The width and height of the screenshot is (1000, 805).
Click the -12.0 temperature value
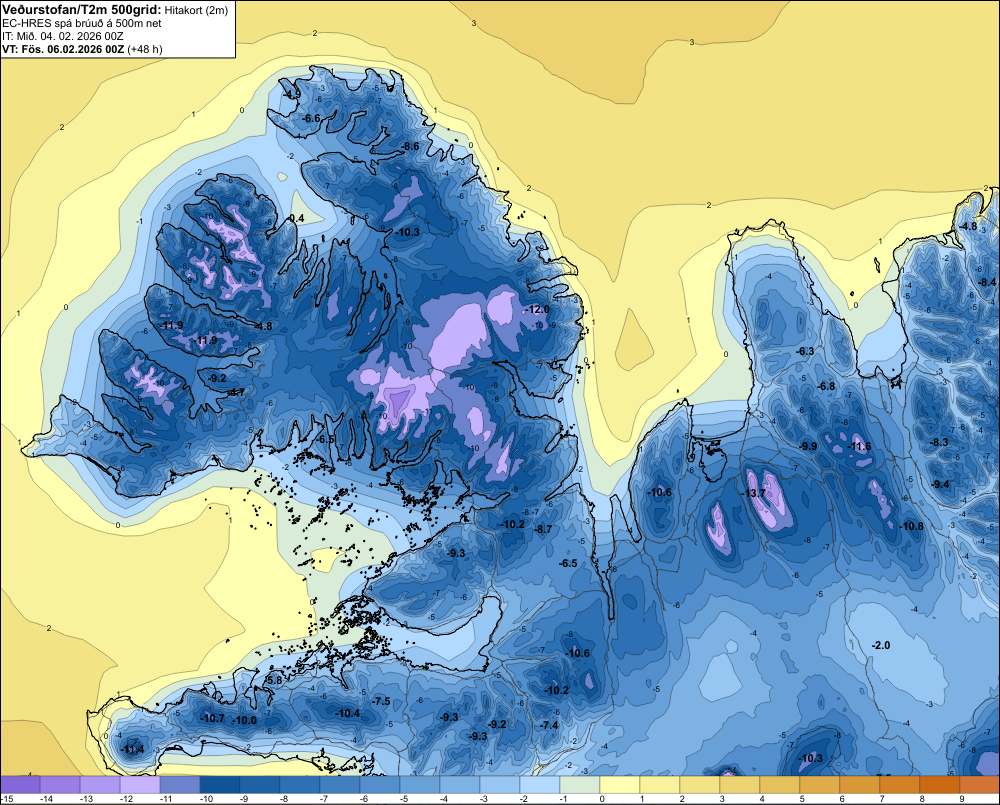[x=536, y=309]
